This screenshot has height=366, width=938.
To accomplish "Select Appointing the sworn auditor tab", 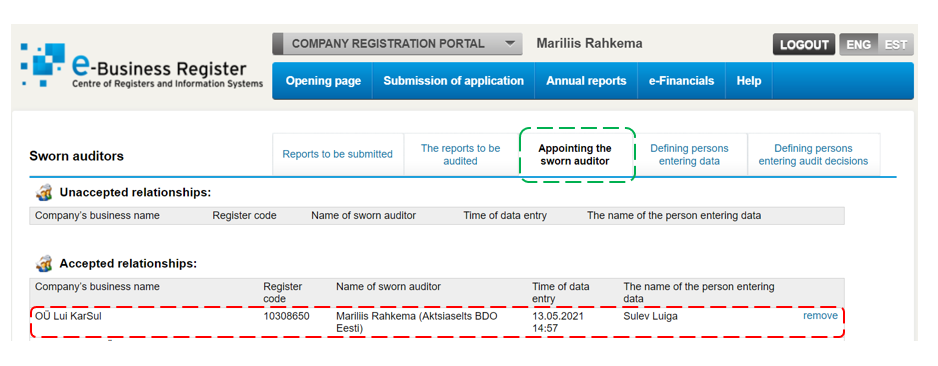I will tap(575, 154).
